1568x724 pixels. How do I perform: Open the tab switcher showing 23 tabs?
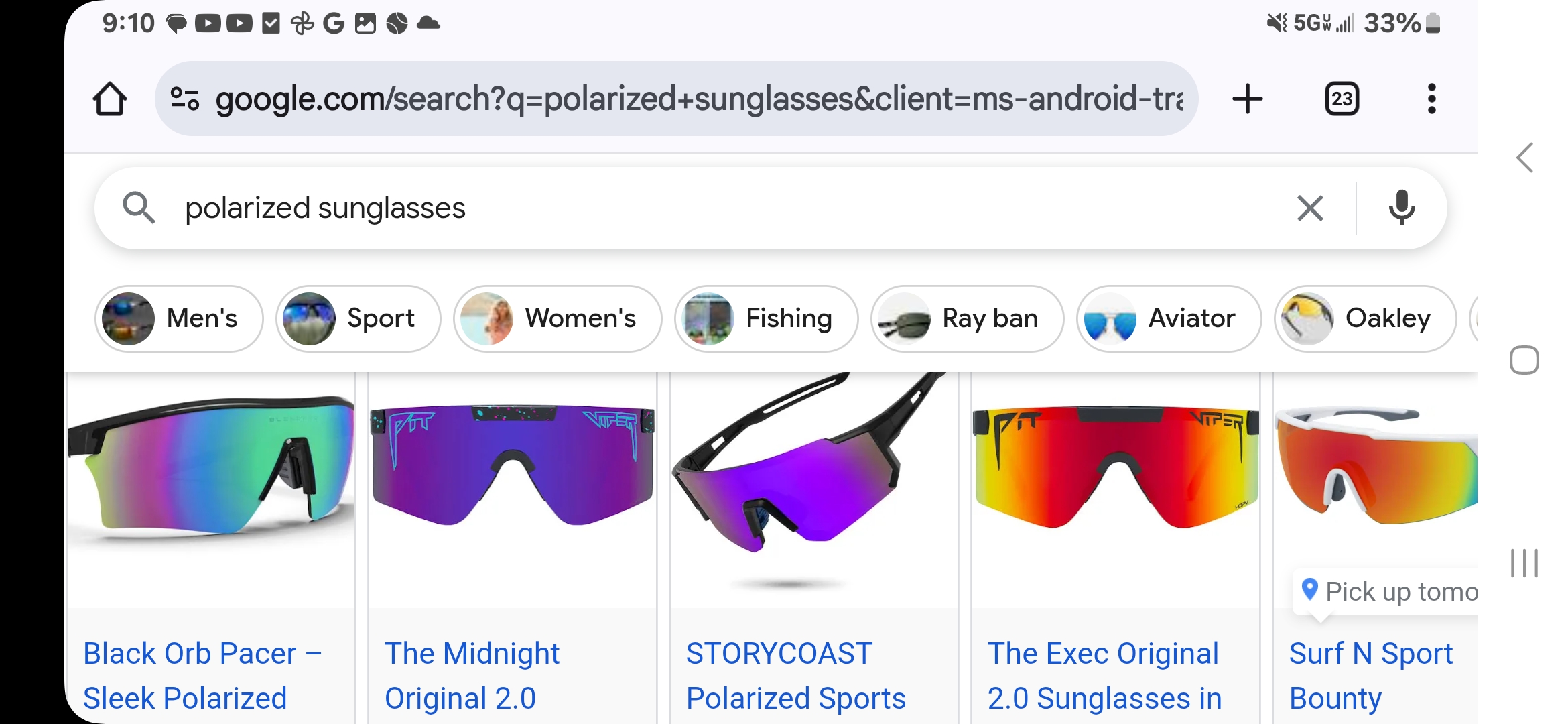point(1342,99)
